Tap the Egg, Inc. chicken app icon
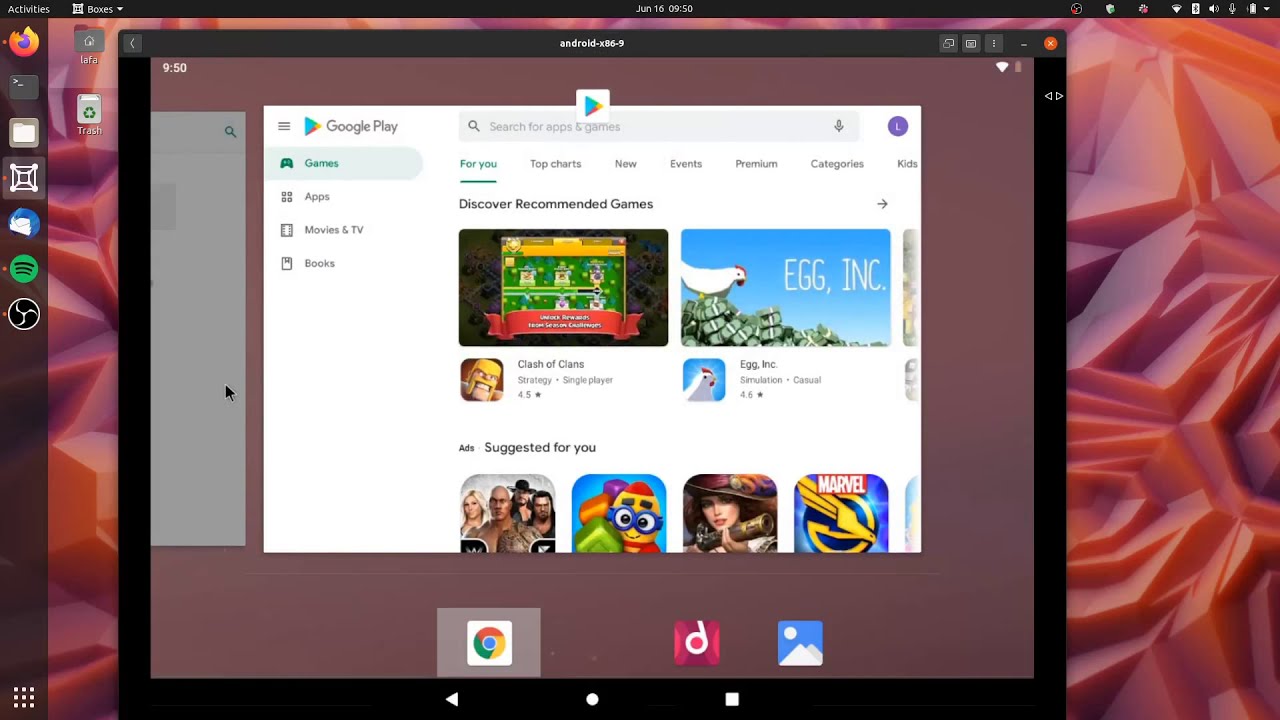Screen dimensions: 1280x720 point(704,380)
